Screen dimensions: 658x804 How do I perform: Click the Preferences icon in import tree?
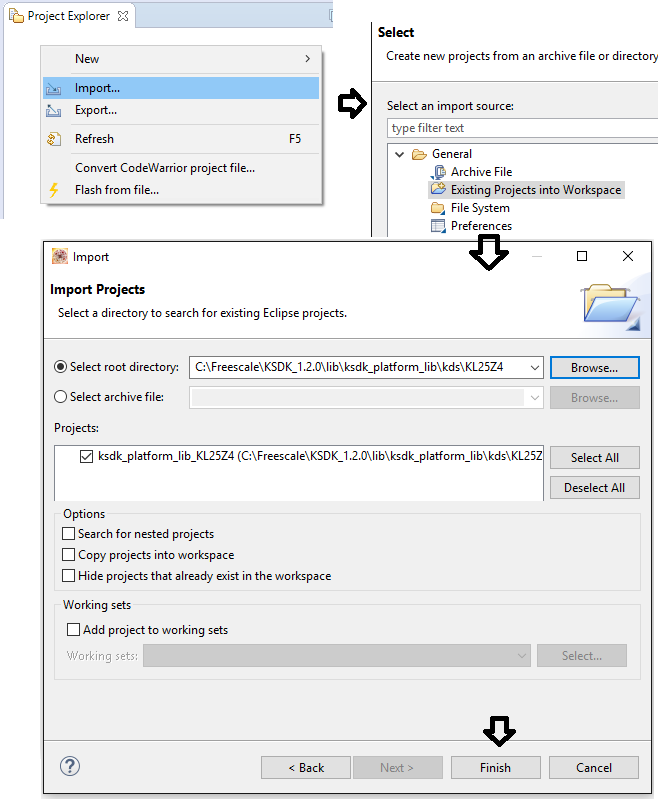(438, 226)
